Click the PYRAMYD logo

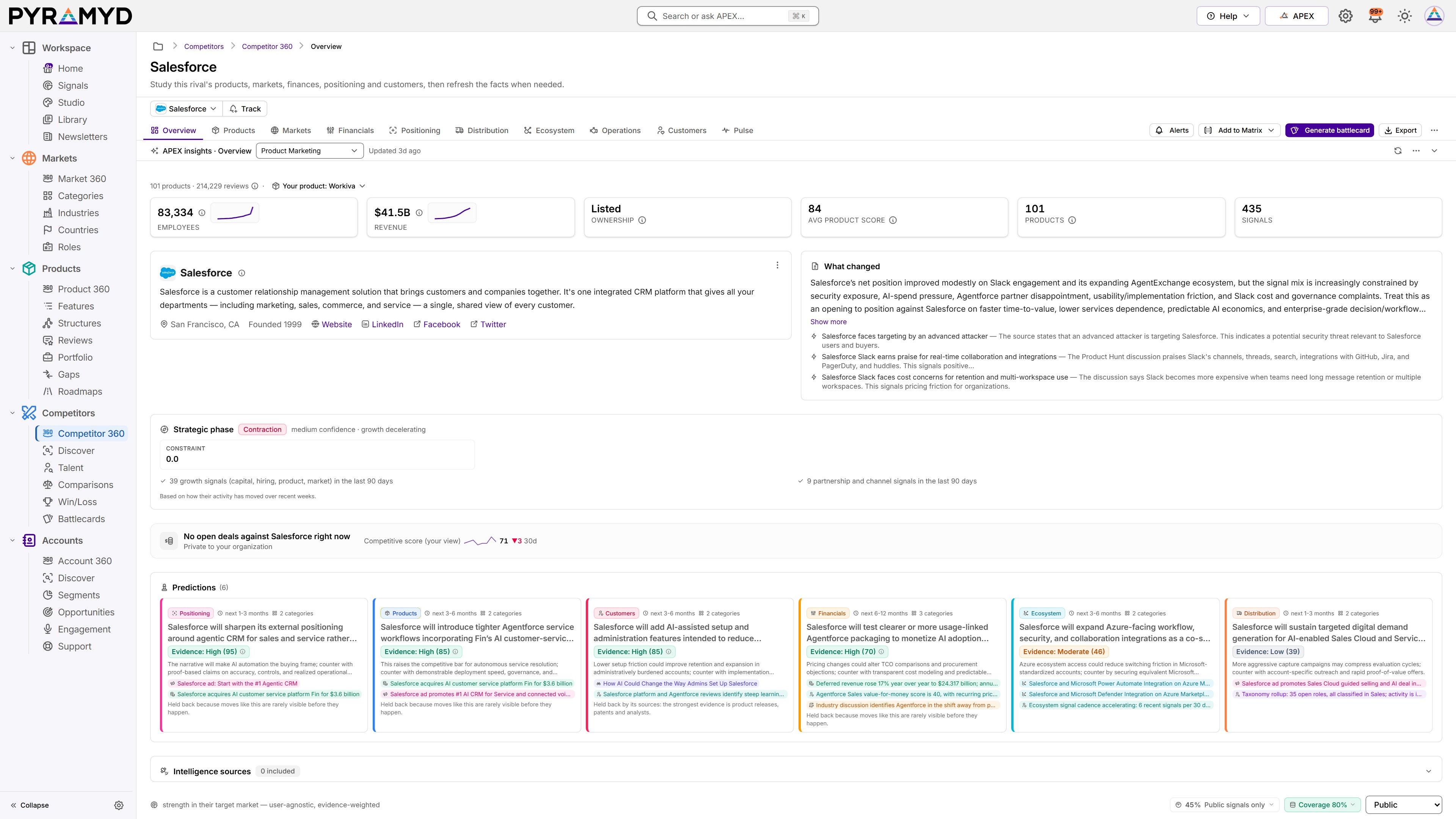71,16
